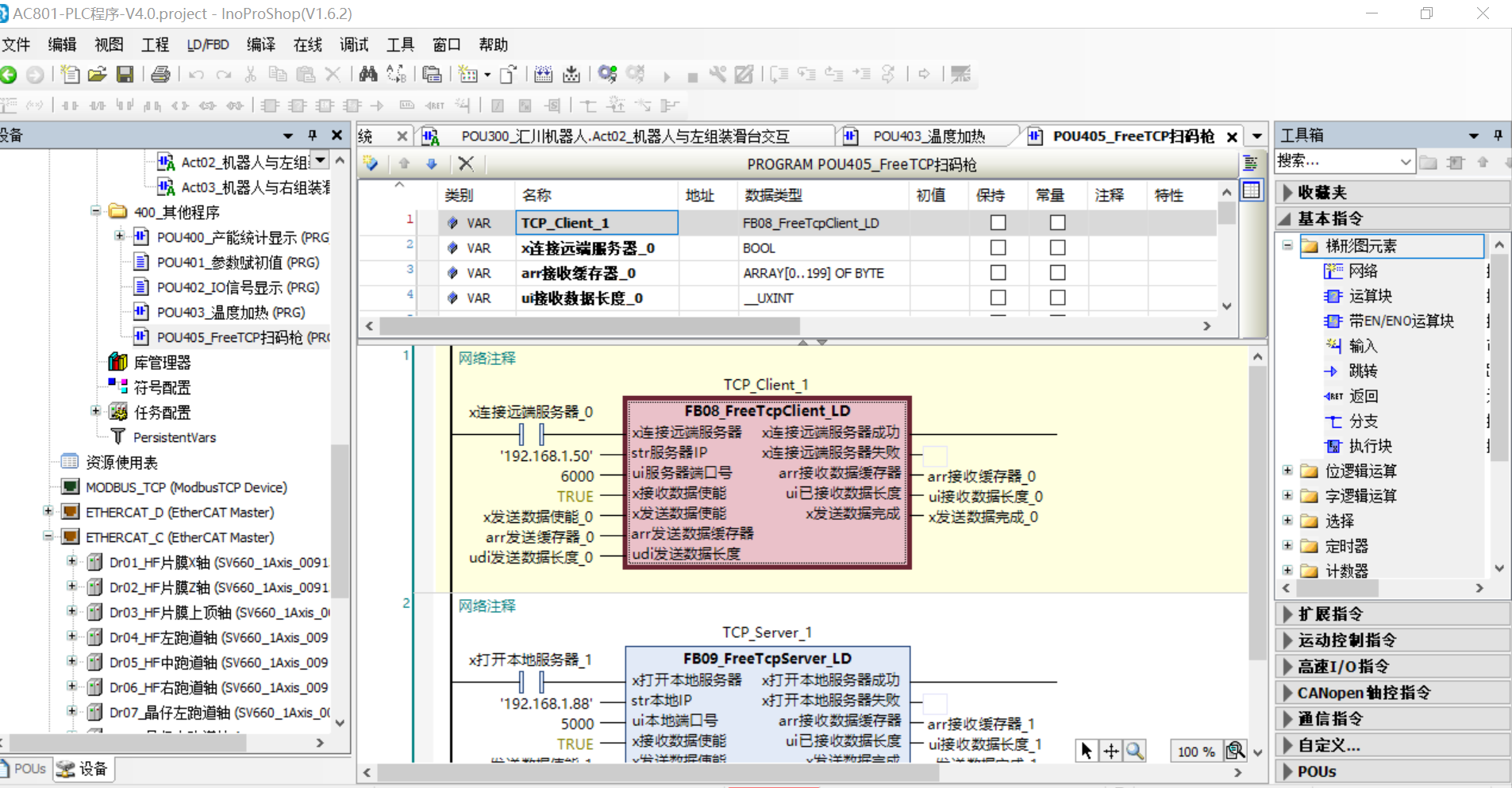The width and height of the screenshot is (1512, 788).
Task: Toggle 保持 checkbox for TCP_Client_1
Action: [998, 223]
